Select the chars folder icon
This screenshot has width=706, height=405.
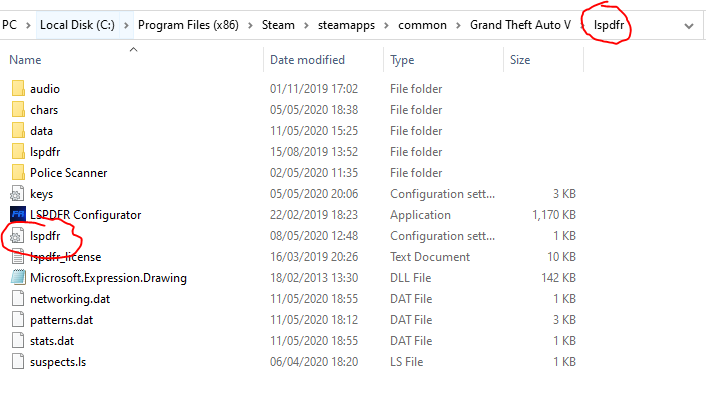tap(17, 110)
